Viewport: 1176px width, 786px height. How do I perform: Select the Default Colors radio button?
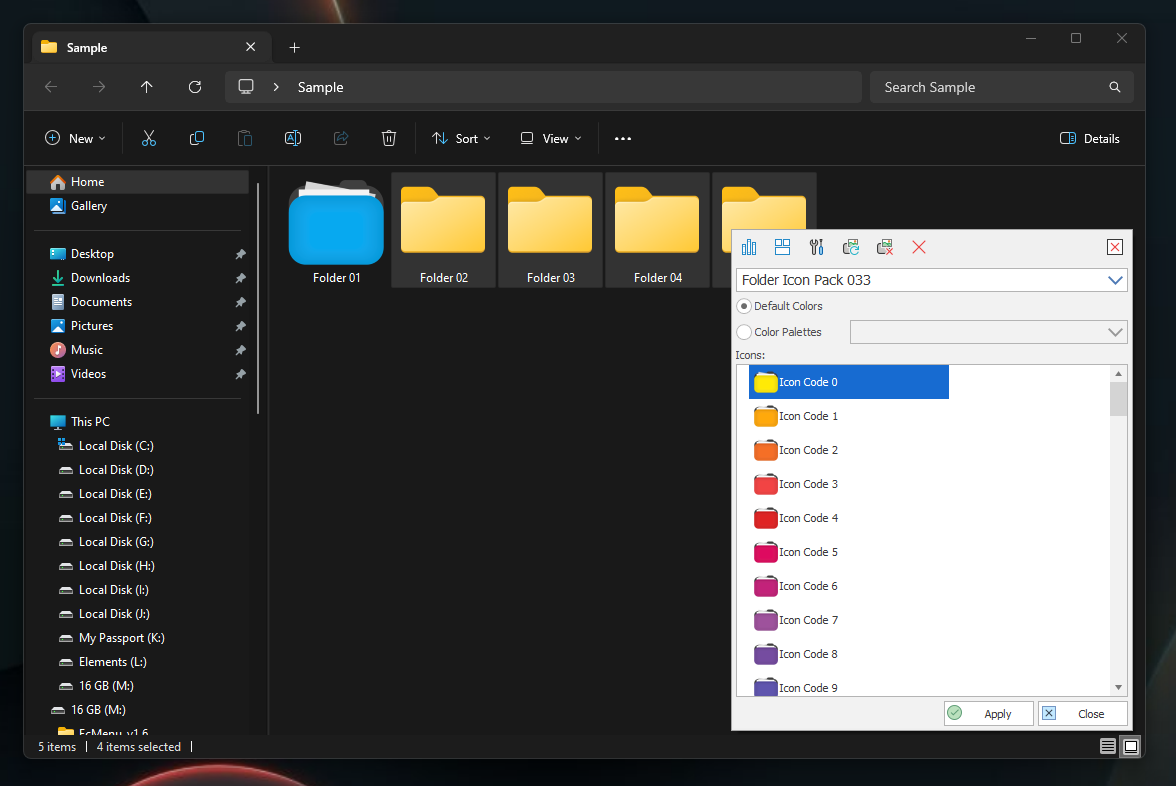point(744,306)
